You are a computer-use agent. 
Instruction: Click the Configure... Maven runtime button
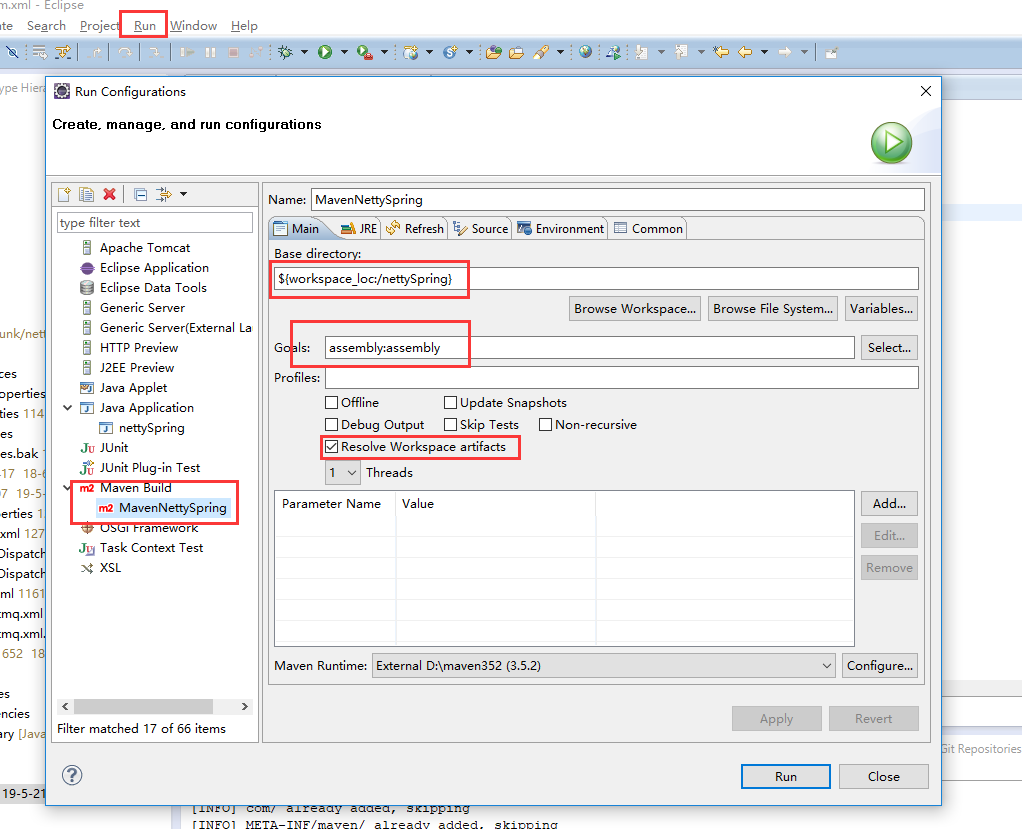click(x=880, y=666)
